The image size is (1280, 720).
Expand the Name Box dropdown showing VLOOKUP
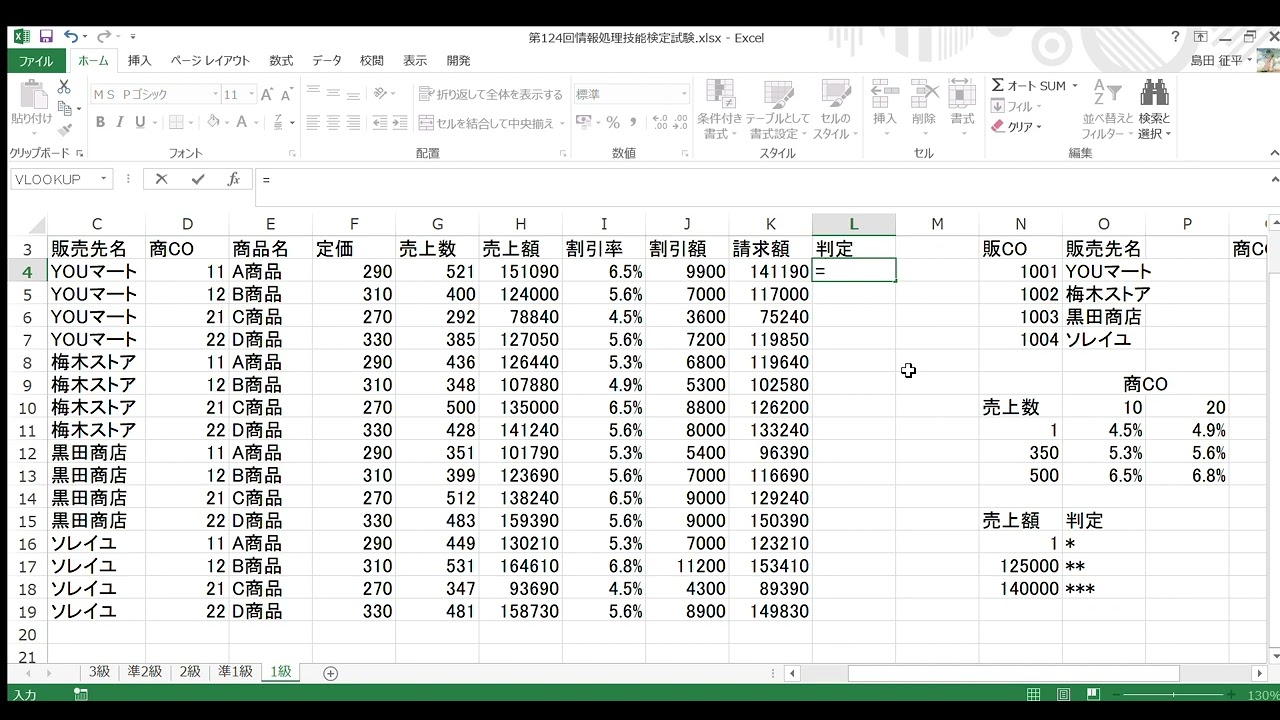point(103,180)
